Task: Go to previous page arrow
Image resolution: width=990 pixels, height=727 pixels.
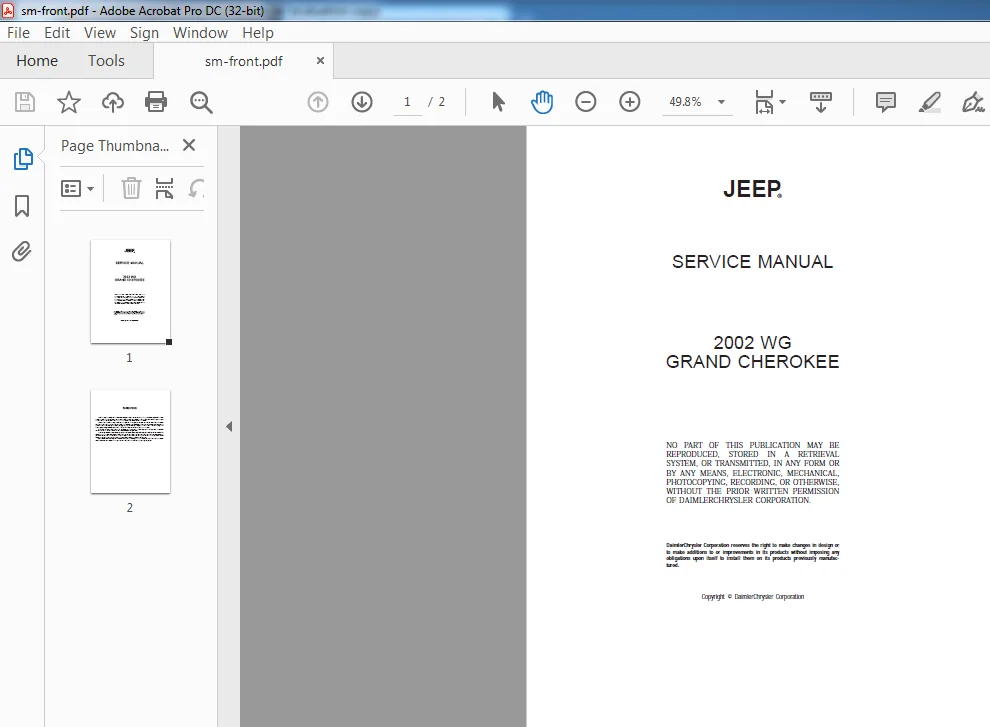Action: pos(318,102)
